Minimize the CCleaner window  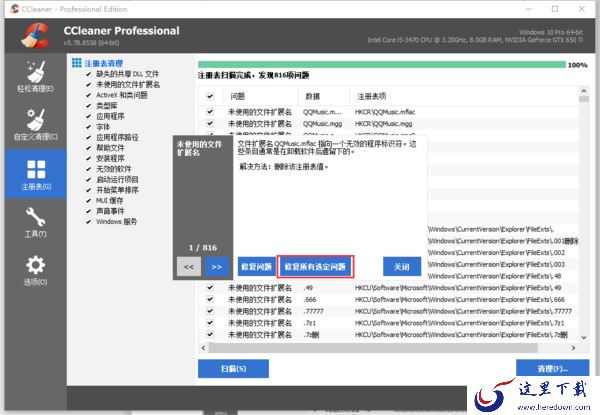(x=528, y=9)
